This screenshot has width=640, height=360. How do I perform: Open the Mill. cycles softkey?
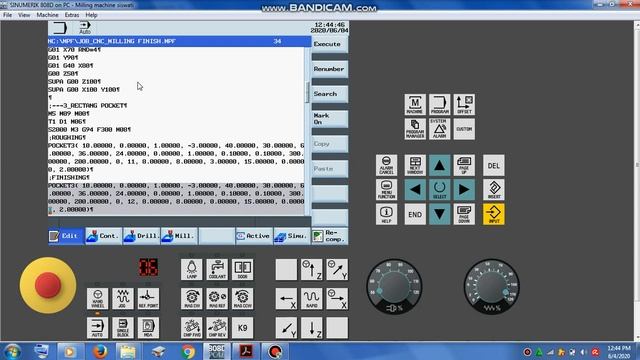[179, 236]
